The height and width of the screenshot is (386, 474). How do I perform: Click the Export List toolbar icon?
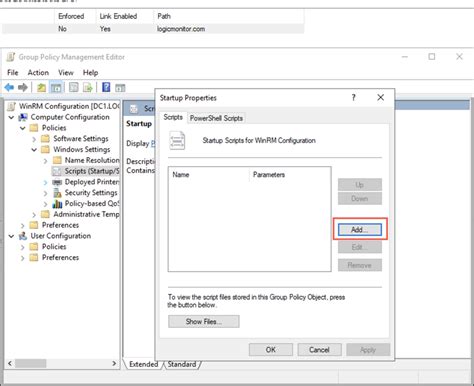(x=88, y=88)
